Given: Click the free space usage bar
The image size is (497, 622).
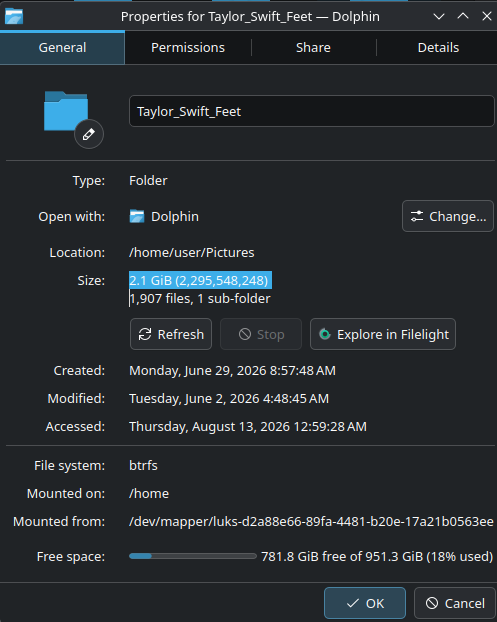Looking at the screenshot, I should [x=193, y=556].
